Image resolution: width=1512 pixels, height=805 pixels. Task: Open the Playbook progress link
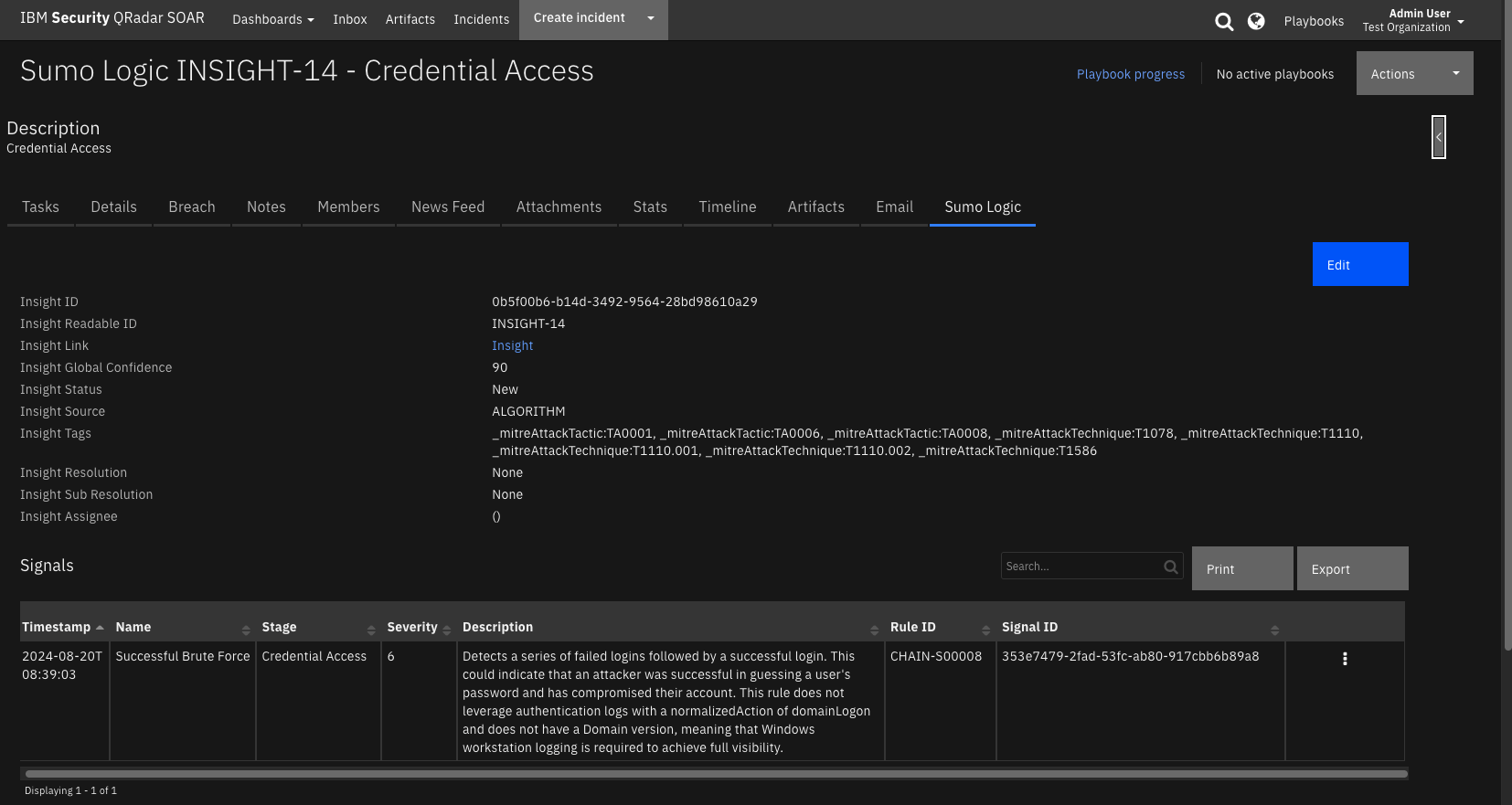pyautogui.click(x=1131, y=74)
